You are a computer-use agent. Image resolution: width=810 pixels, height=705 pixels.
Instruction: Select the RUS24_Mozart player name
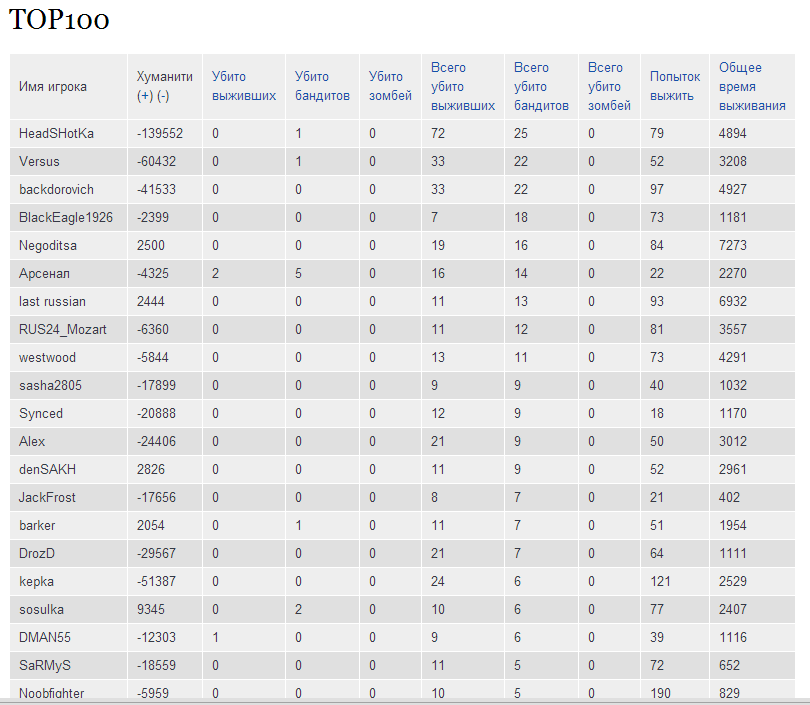click(63, 330)
